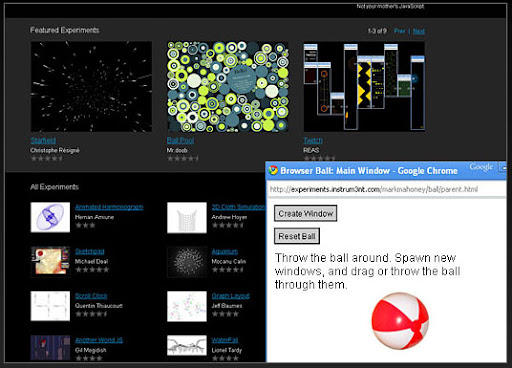Click the Reset Ball button
The image size is (512, 368).
tap(297, 236)
